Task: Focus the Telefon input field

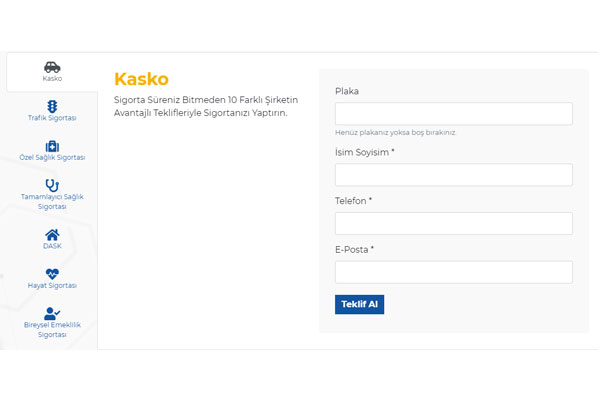Action: click(454, 223)
